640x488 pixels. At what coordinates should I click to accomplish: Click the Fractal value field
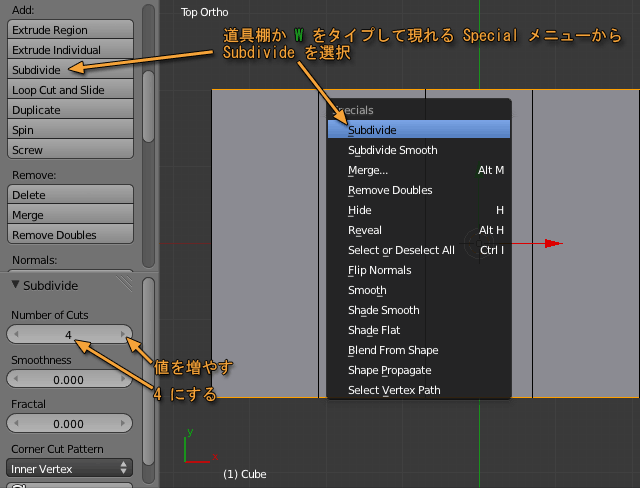click(x=69, y=424)
